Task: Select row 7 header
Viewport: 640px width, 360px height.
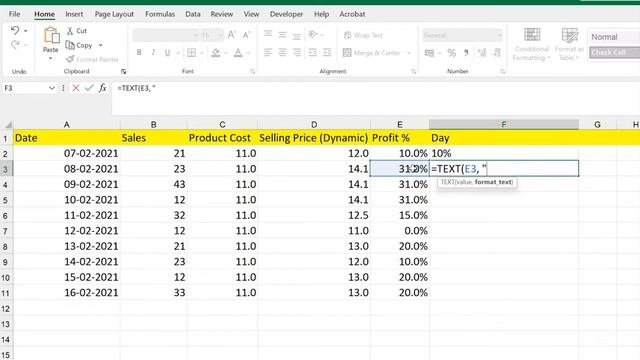Action: (6, 231)
